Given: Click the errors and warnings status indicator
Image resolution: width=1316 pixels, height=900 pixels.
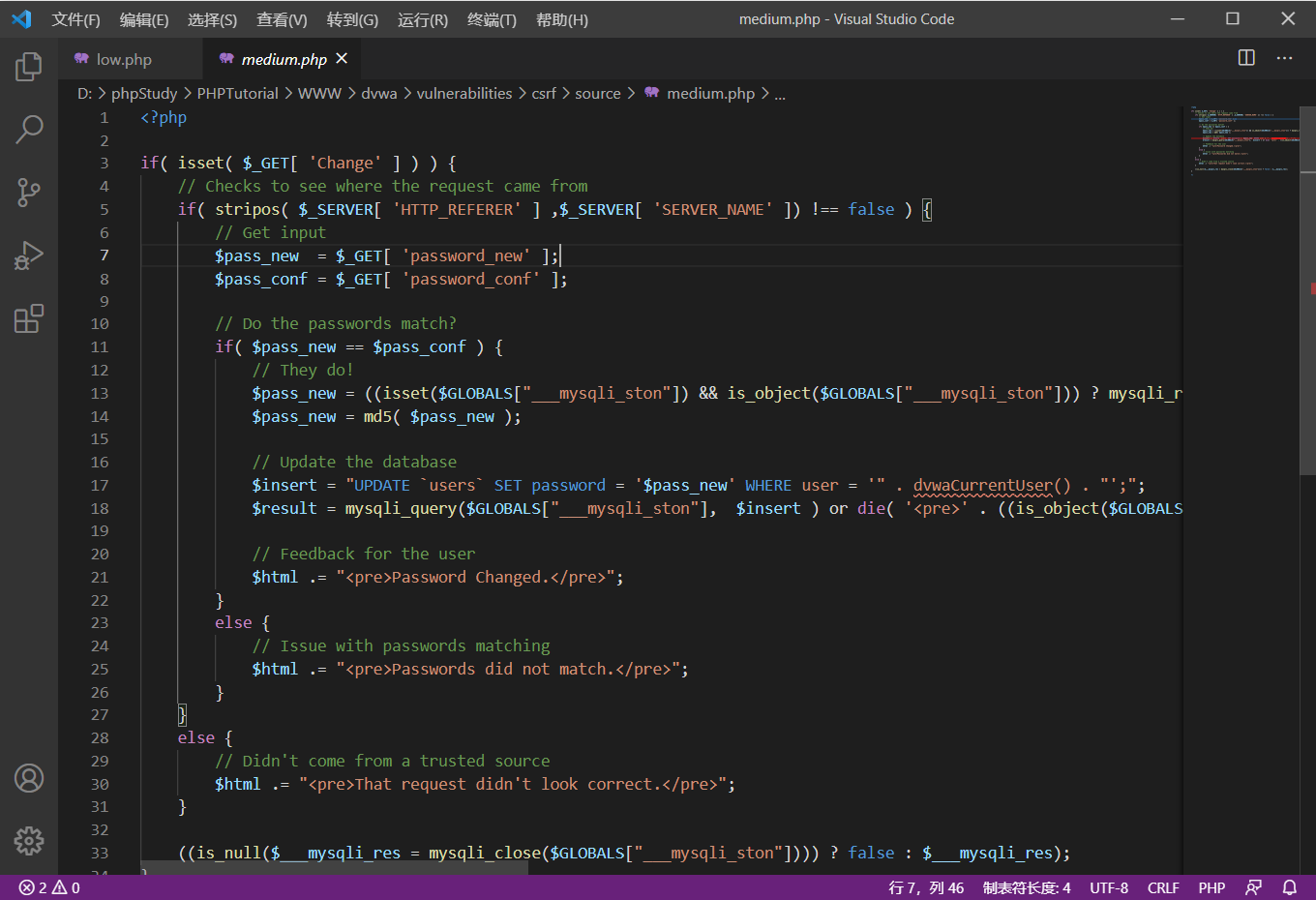Looking at the screenshot, I should click(x=49, y=887).
